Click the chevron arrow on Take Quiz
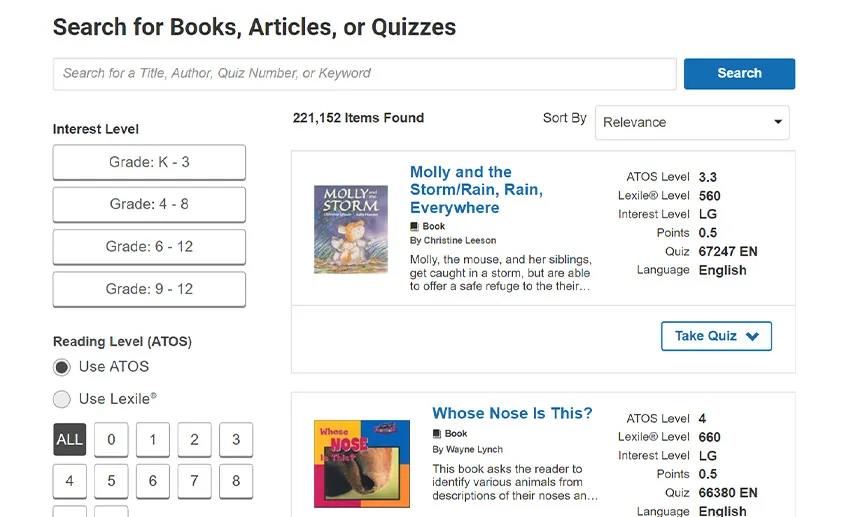This screenshot has height=517, width=843. (752, 337)
